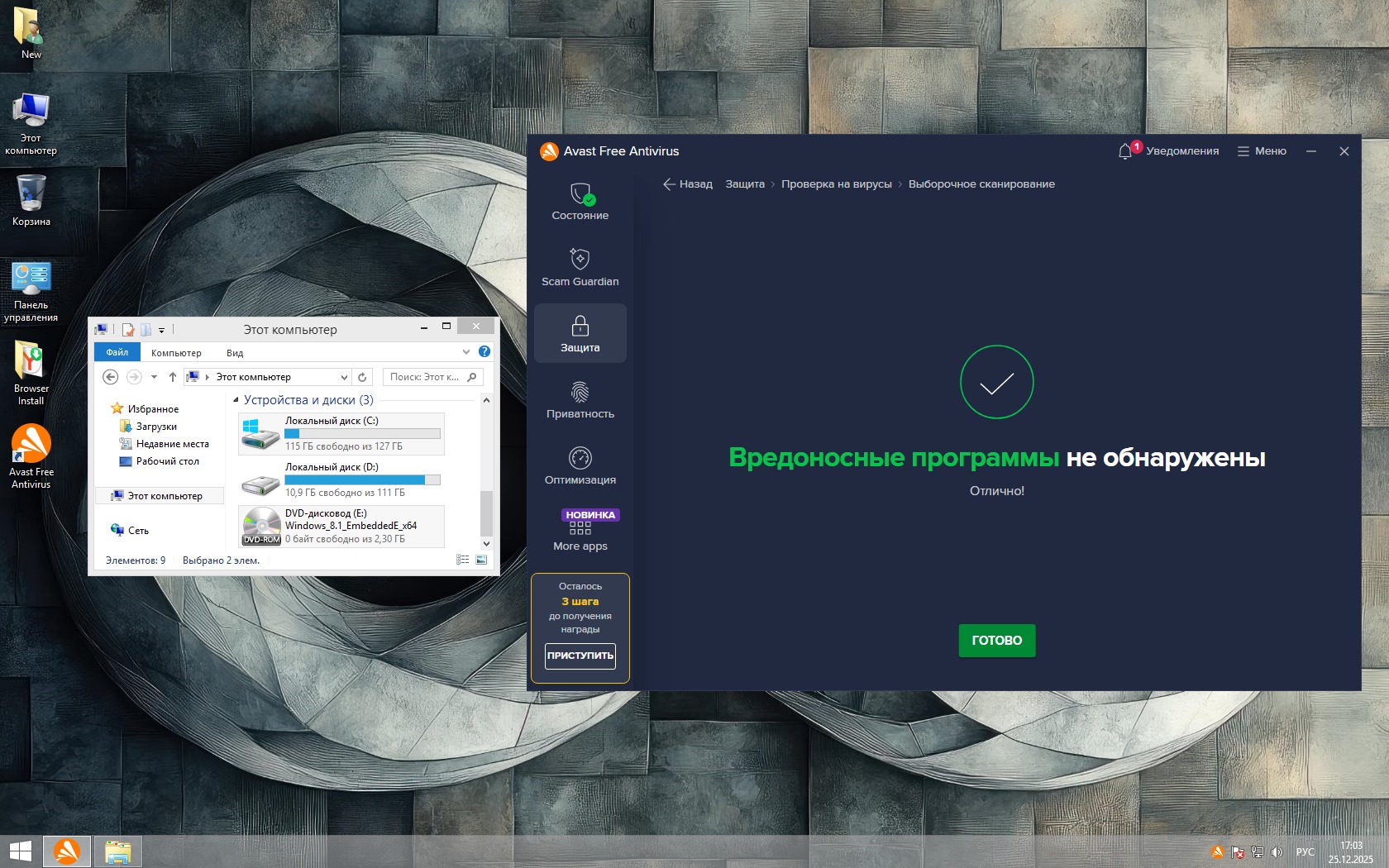Open the Уведомления notifications bell
The image size is (1389, 868).
pos(1124,151)
